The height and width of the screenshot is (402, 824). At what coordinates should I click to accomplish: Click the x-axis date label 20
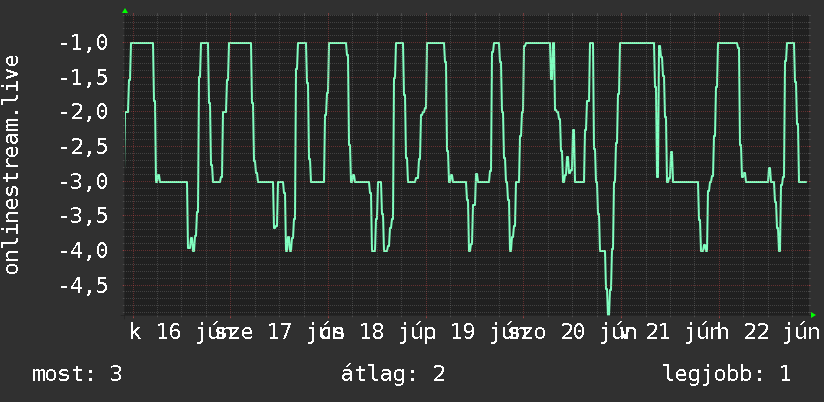coord(573,333)
